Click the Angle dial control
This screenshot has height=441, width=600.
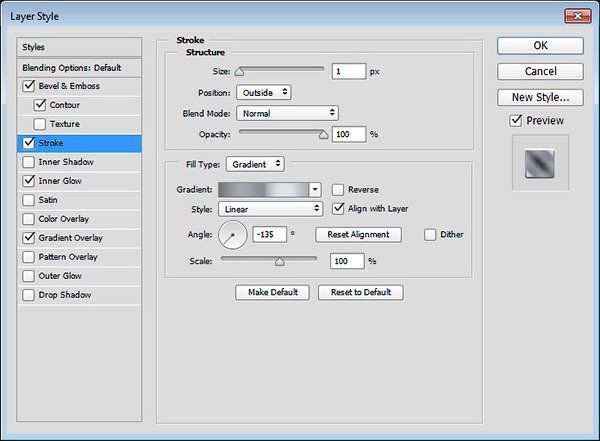pyautogui.click(x=233, y=235)
